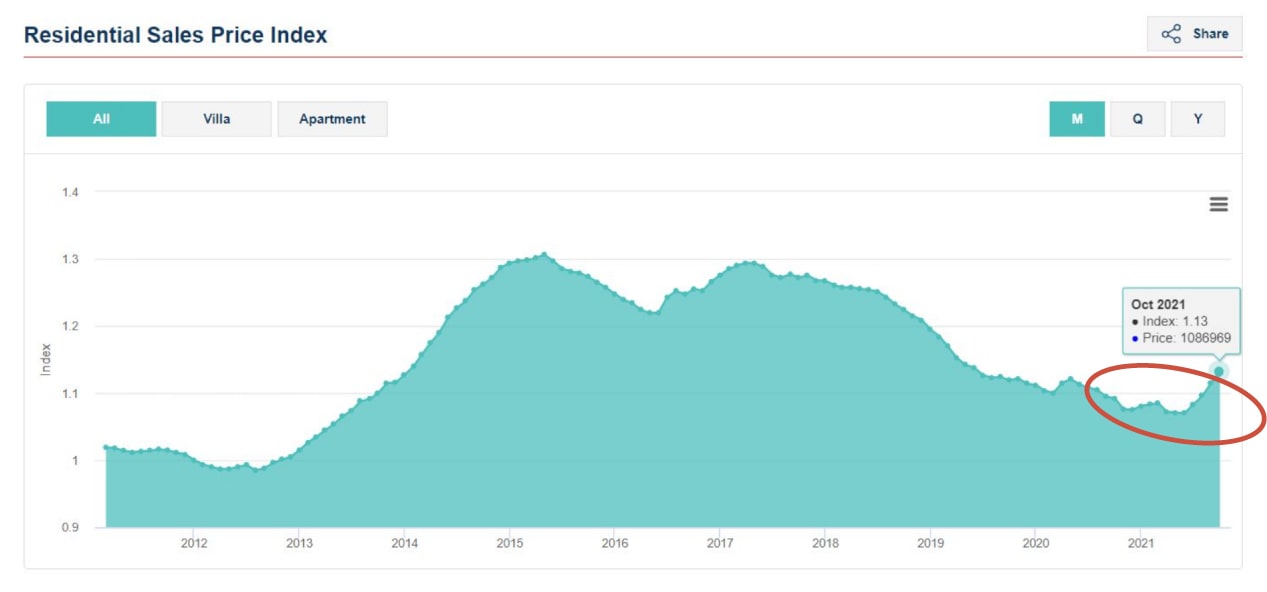This screenshot has width=1267, height=592.
Task: Toggle yearly view with Y button
Action: click(1197, 119)
